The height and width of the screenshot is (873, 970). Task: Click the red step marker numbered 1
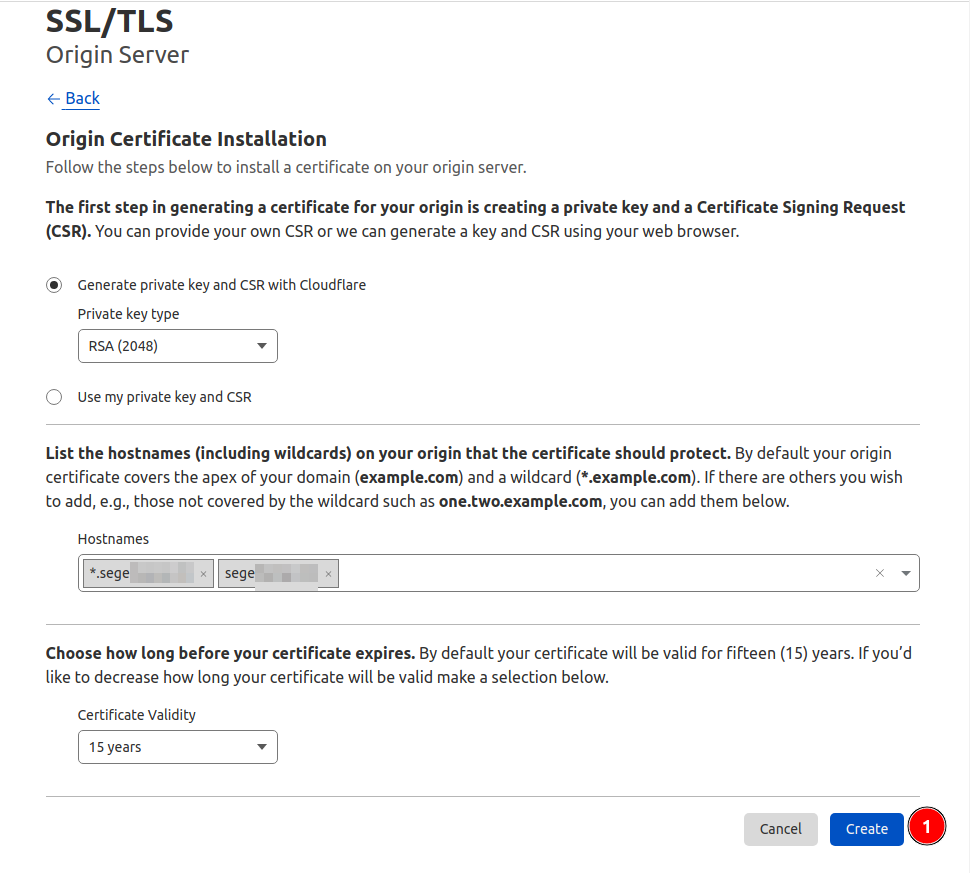pos(926,827)
